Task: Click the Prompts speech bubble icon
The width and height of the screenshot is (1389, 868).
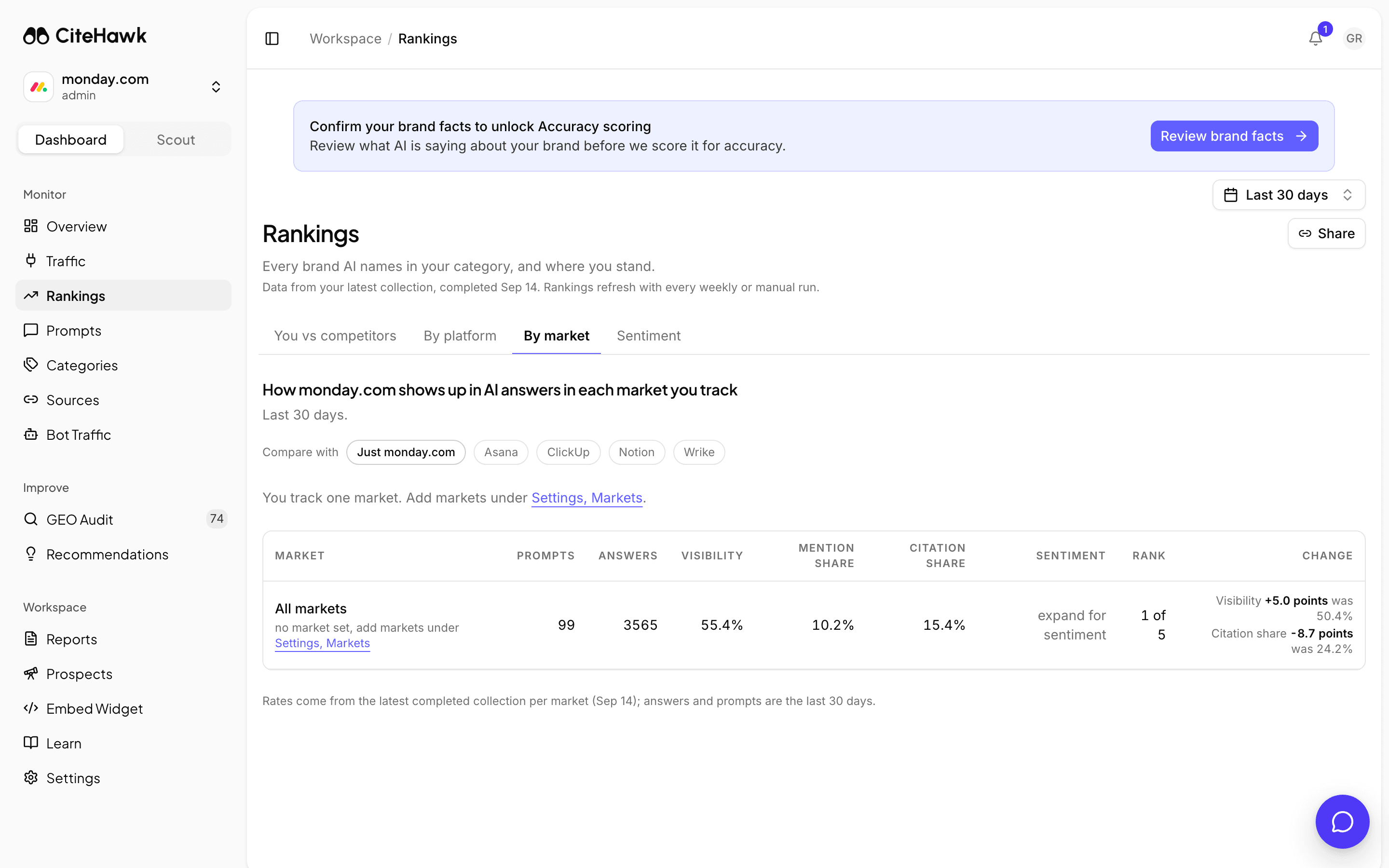Action: pyautogui.click(x=31, y=330)
